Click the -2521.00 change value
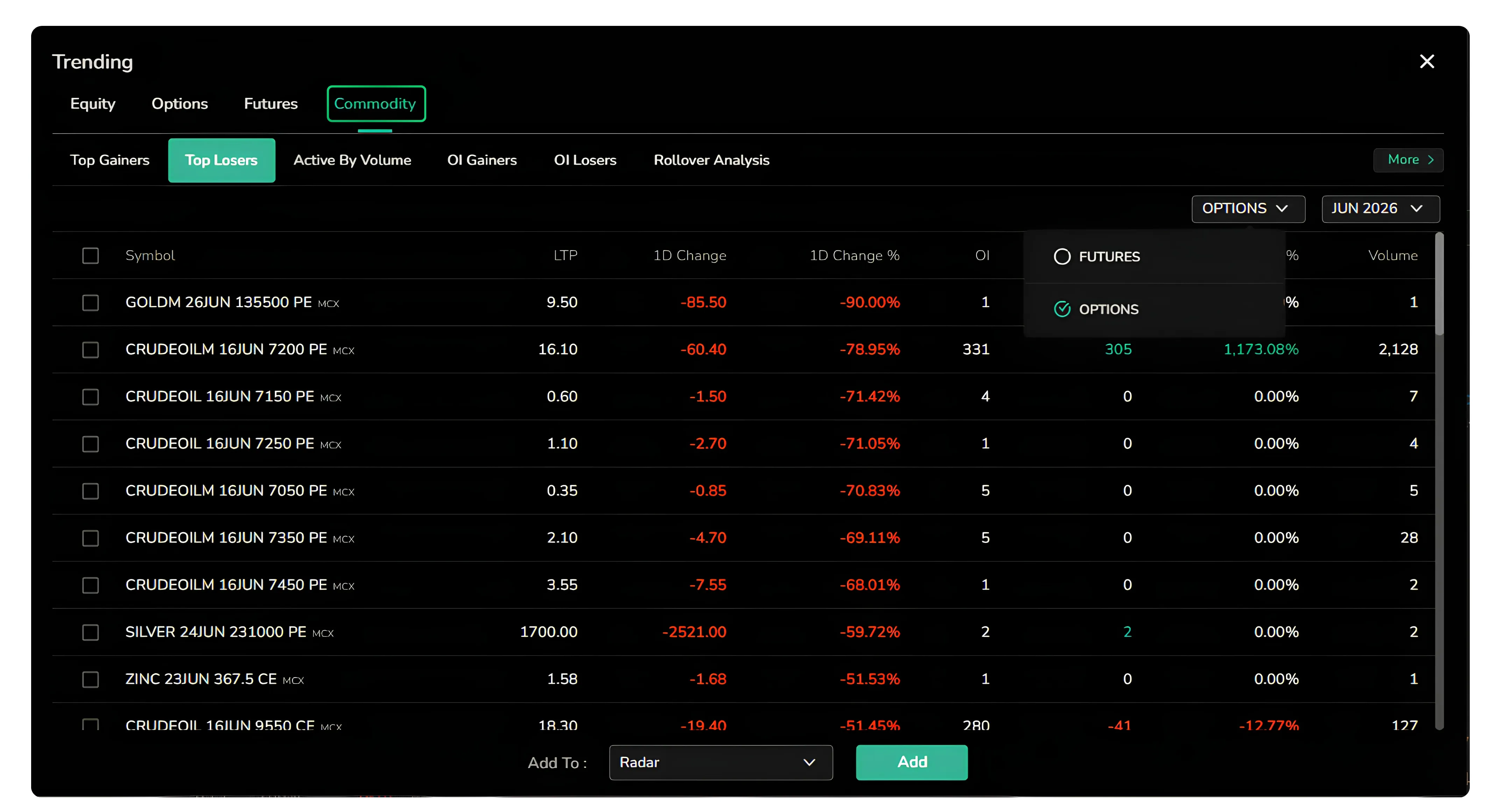1510x812 pixels. tap(694, 632)
